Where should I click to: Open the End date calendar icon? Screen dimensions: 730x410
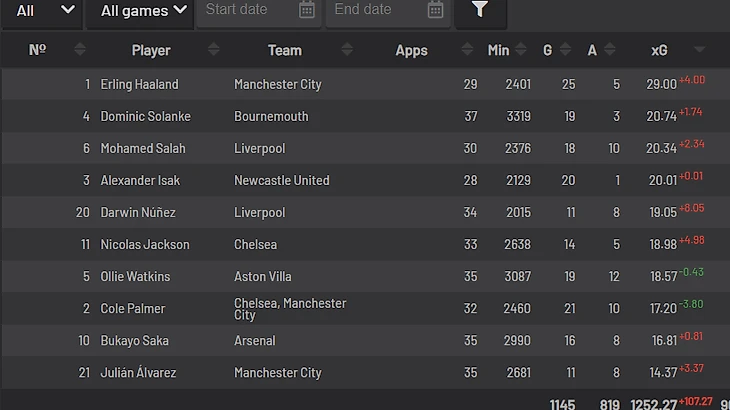pos(435,10)
